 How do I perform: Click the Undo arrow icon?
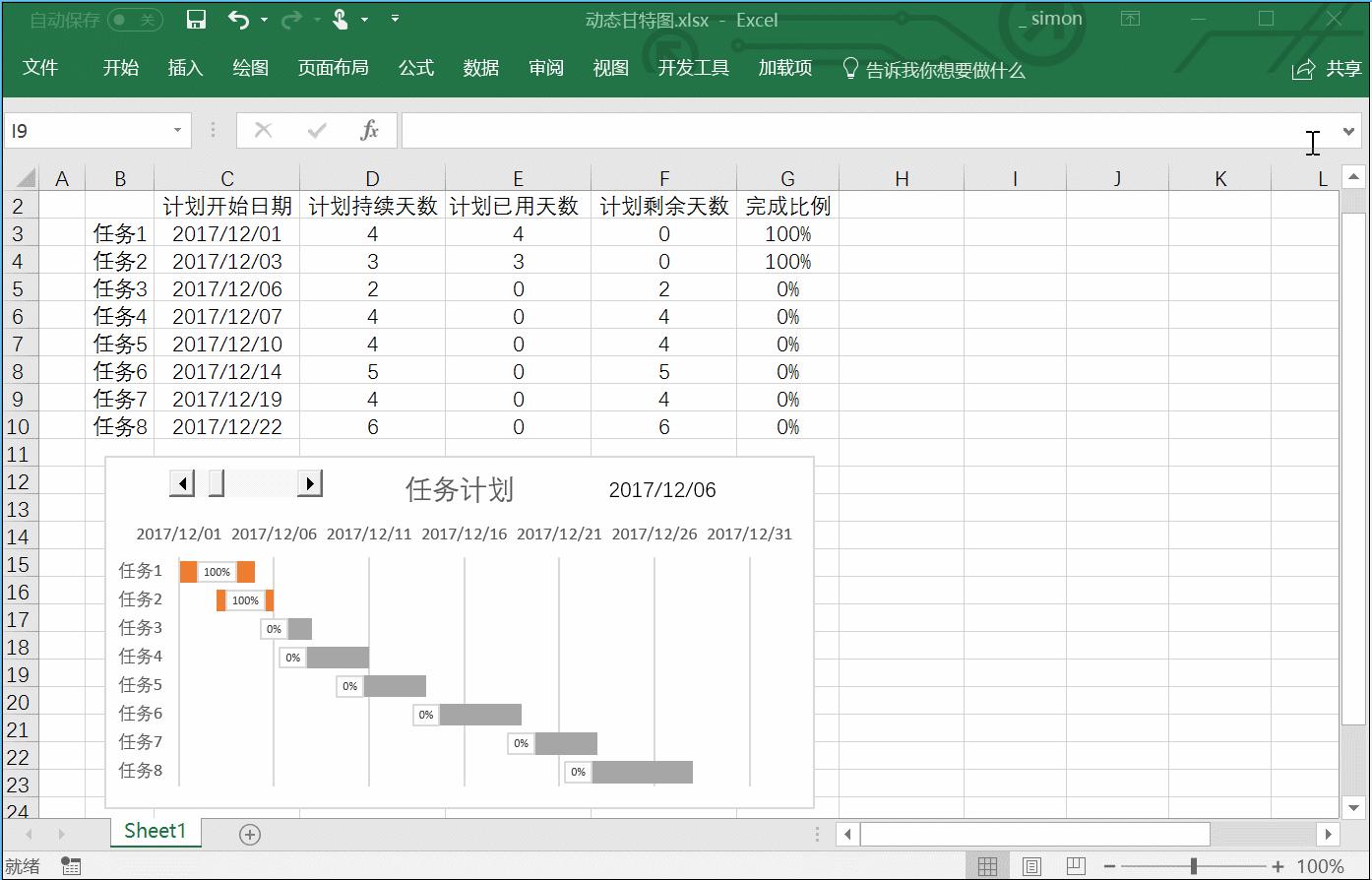pyautogui.click(x=238, y=20)
